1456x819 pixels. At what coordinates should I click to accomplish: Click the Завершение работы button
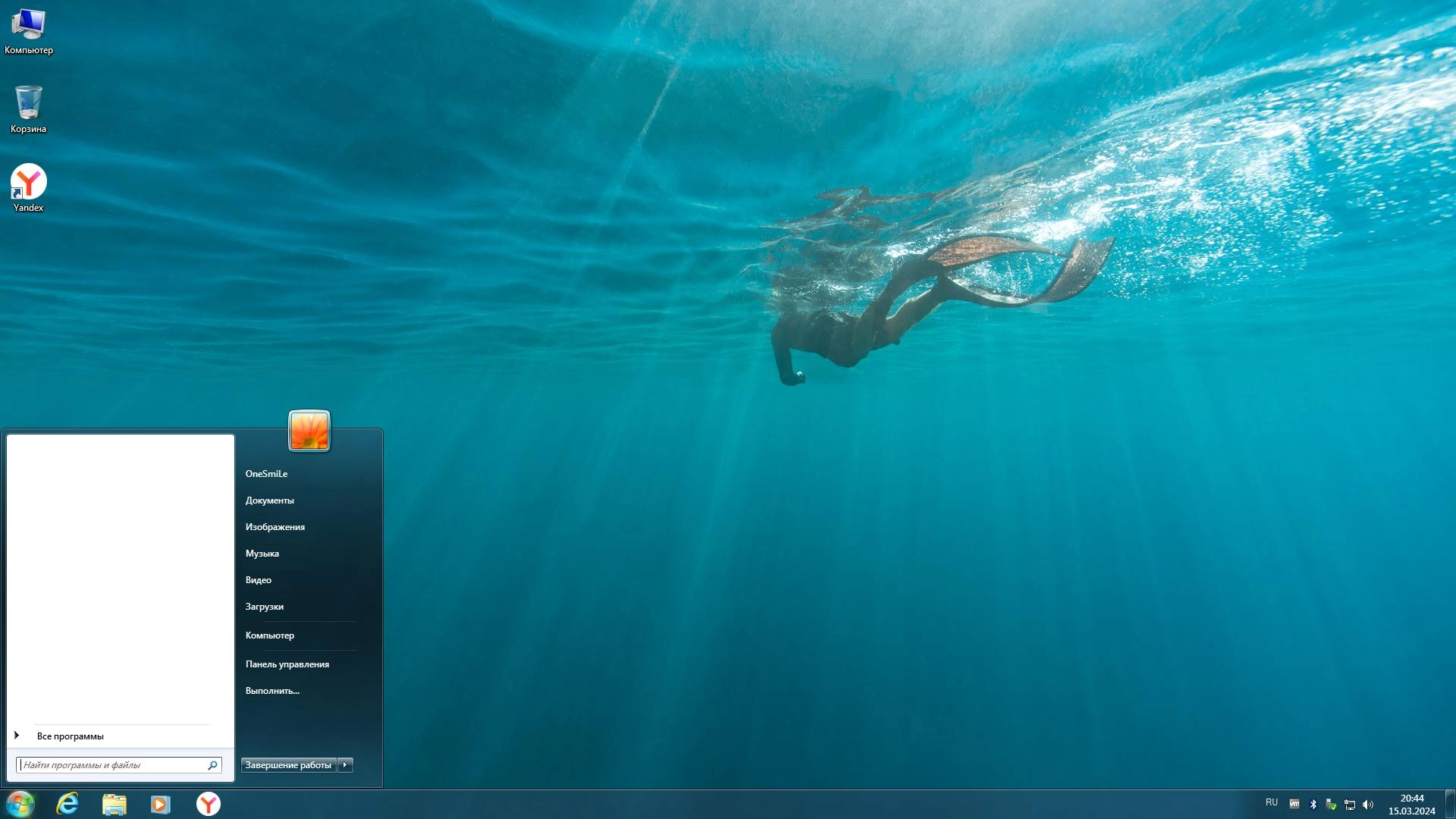pyautogui.click(x=288, y=765)
